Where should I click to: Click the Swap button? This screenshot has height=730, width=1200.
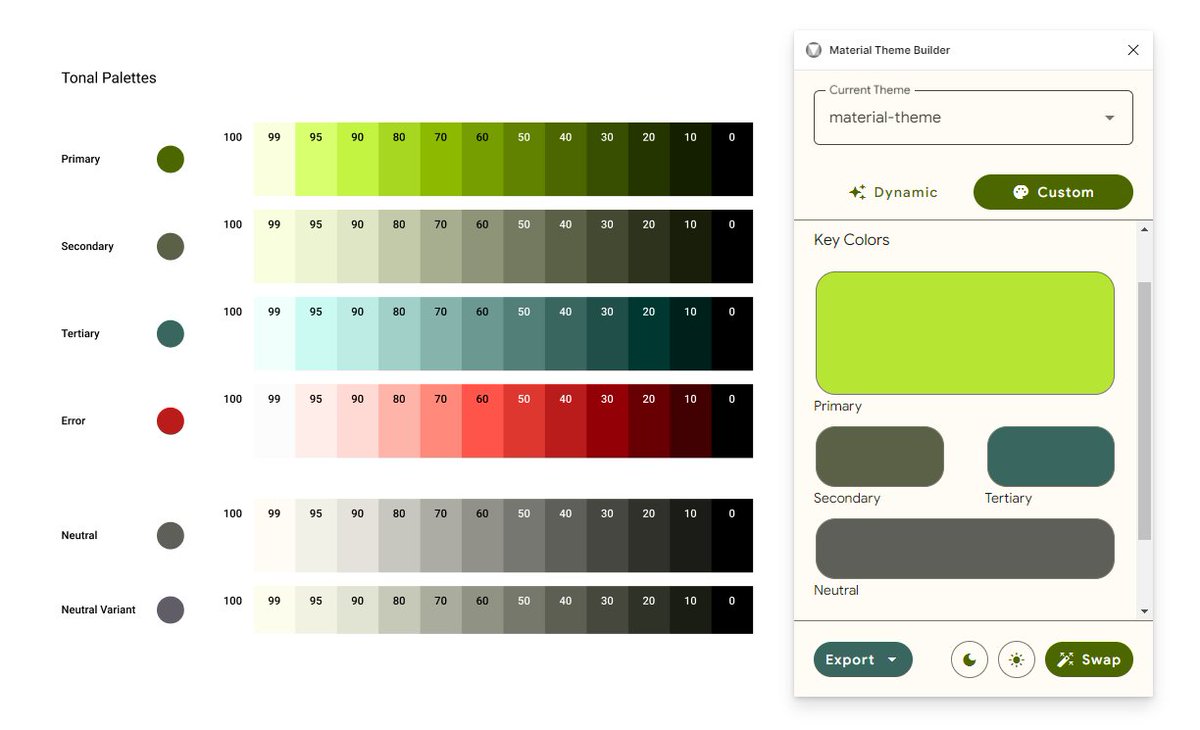(1089, 660)
